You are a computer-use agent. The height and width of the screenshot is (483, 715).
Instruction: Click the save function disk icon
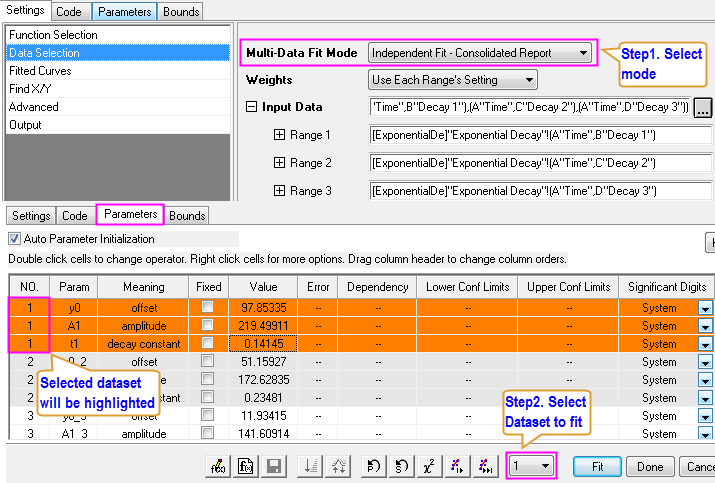point(273,466)
